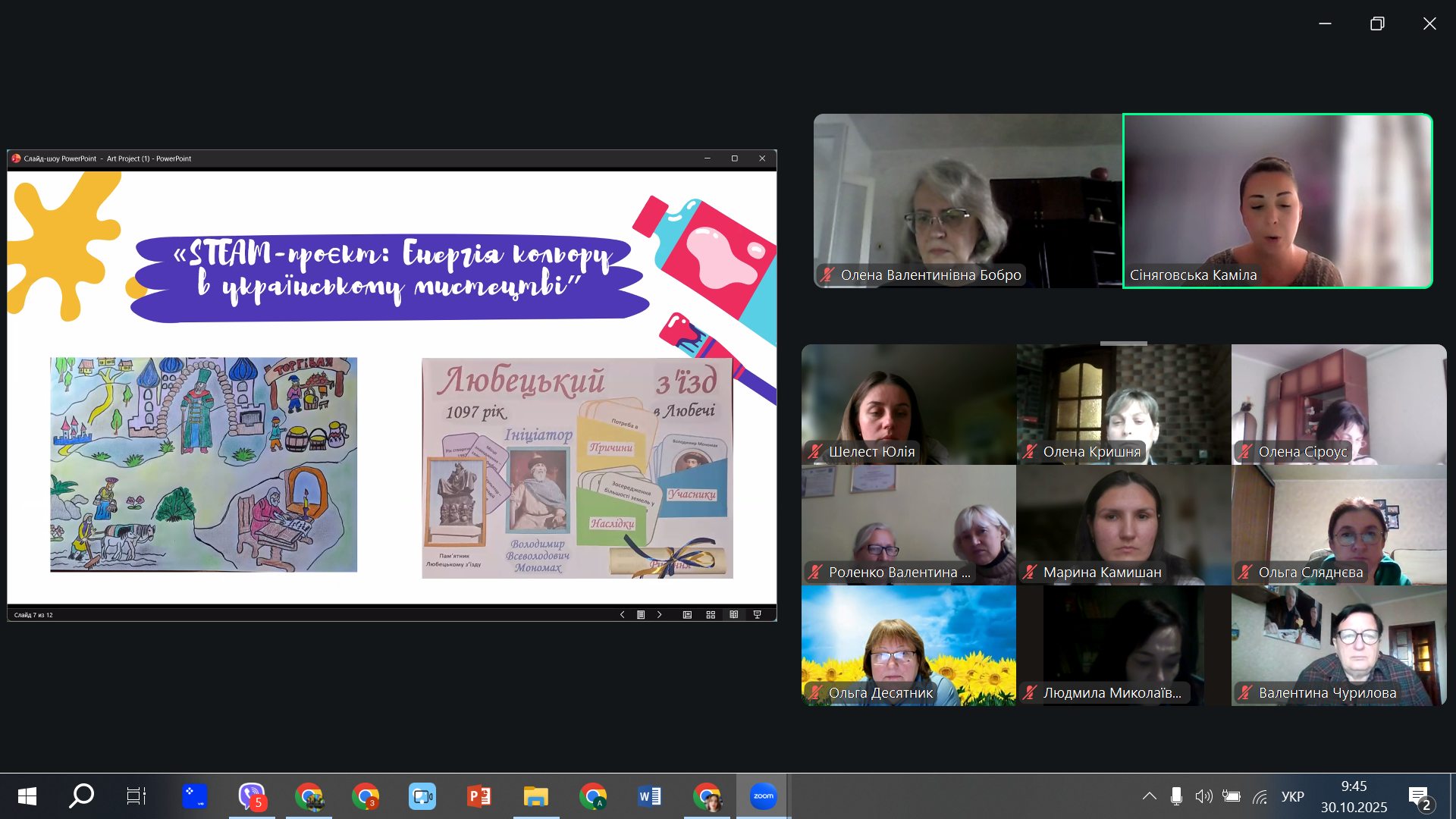Open the Windows Start menu
Screen dimensions: 1456x819
[27, 796]
